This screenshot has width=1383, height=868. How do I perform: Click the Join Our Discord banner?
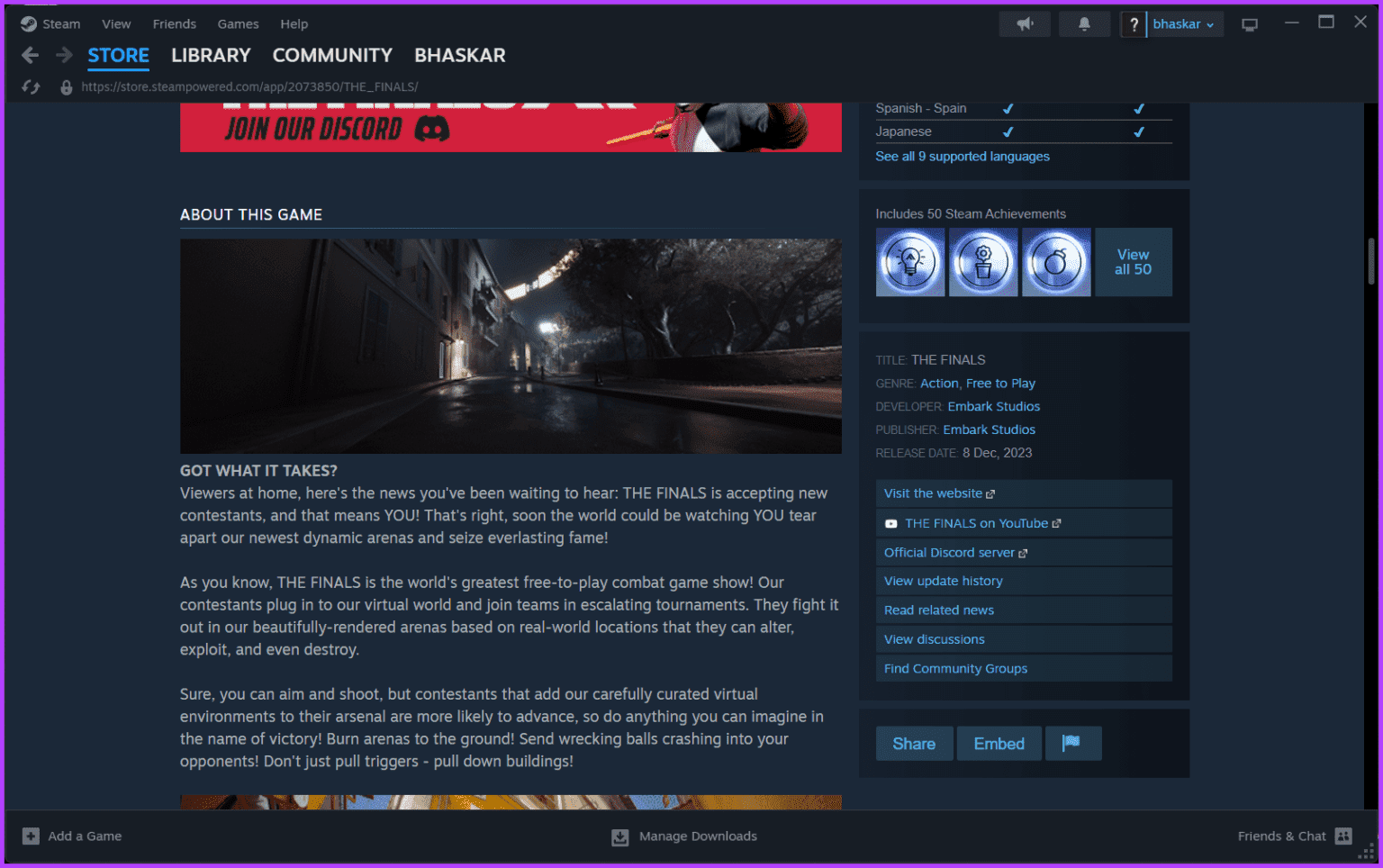511,127
